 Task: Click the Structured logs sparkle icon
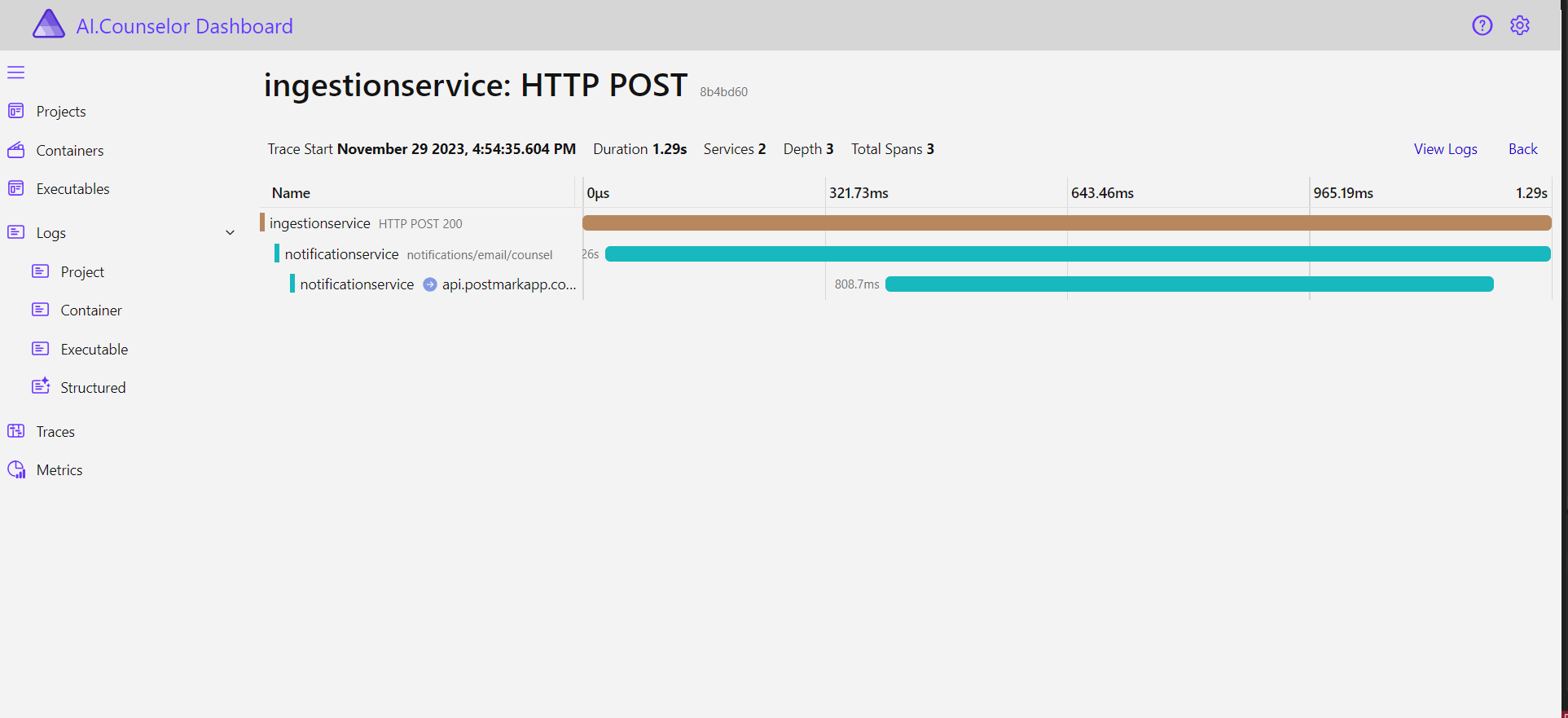[41, 386]
